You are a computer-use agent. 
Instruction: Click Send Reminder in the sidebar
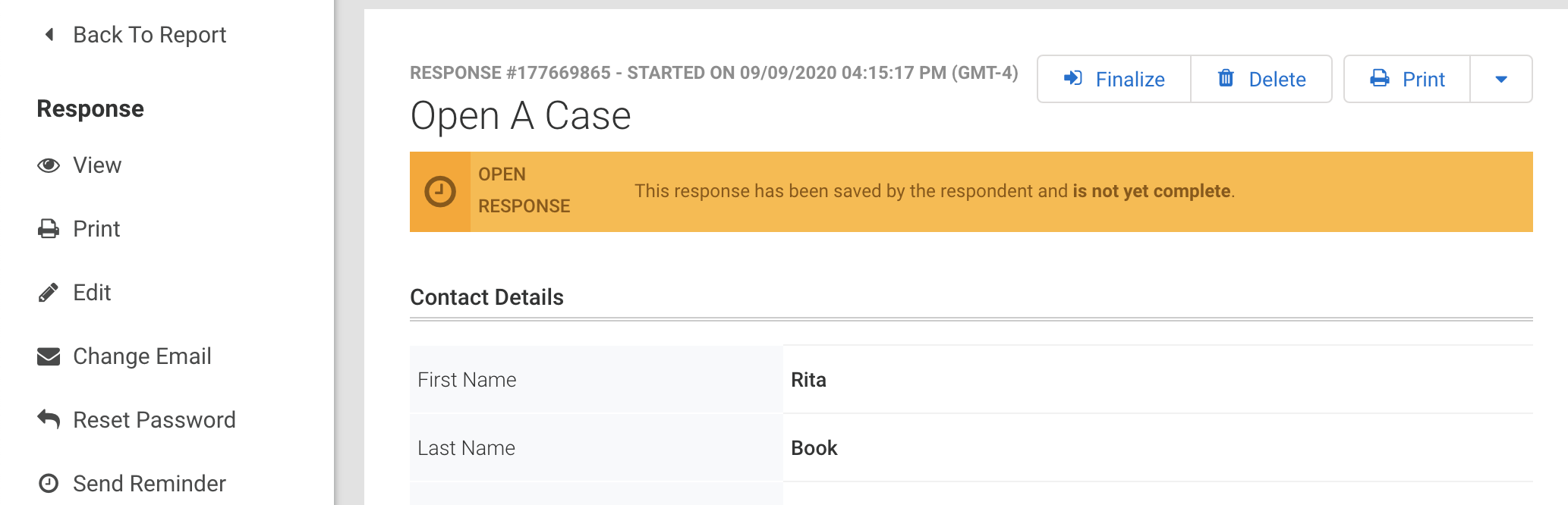[x=150, y=484]
